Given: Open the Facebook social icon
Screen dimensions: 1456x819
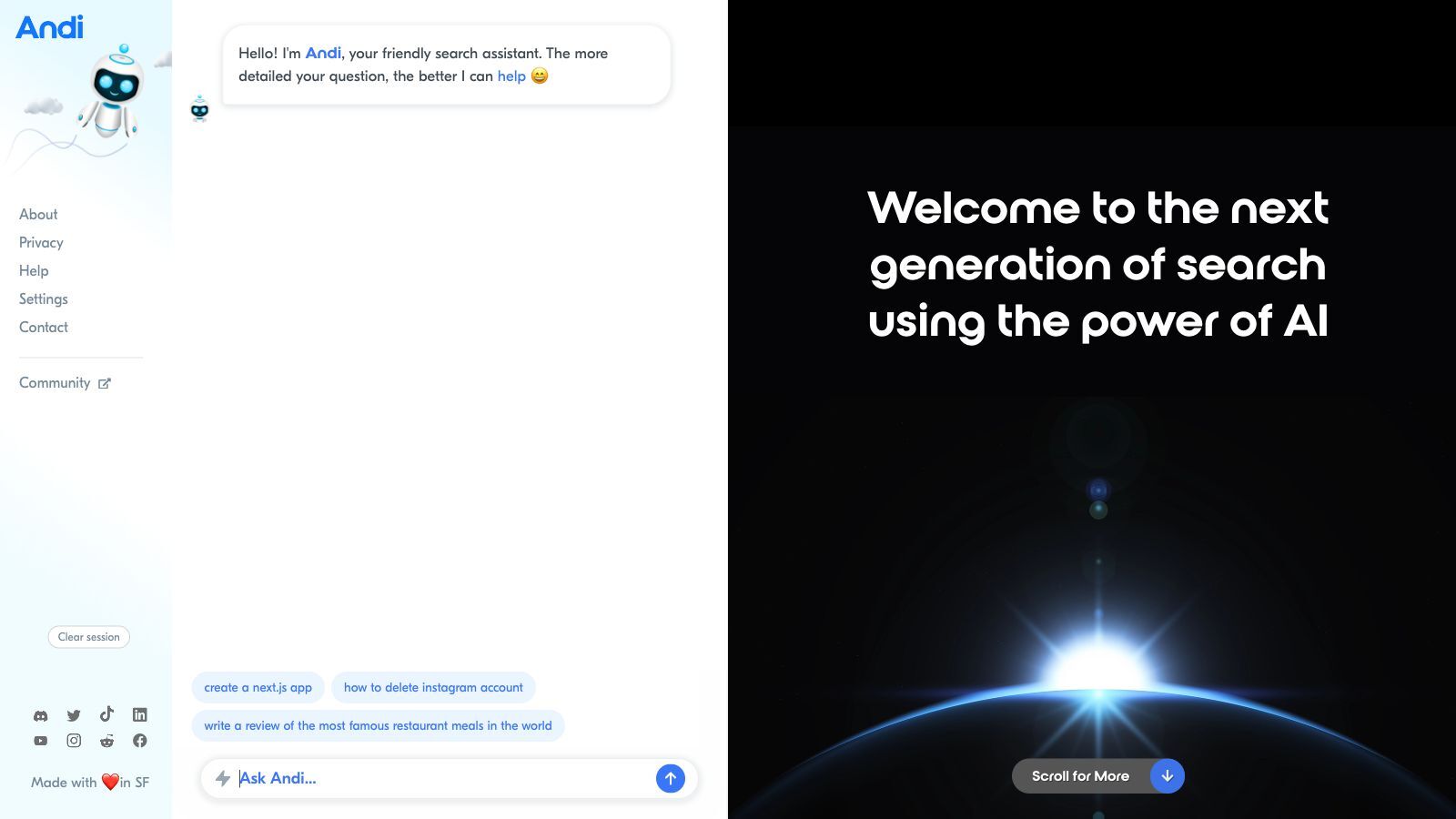Looking at the screenshot, I should click(x=139, y=741).
